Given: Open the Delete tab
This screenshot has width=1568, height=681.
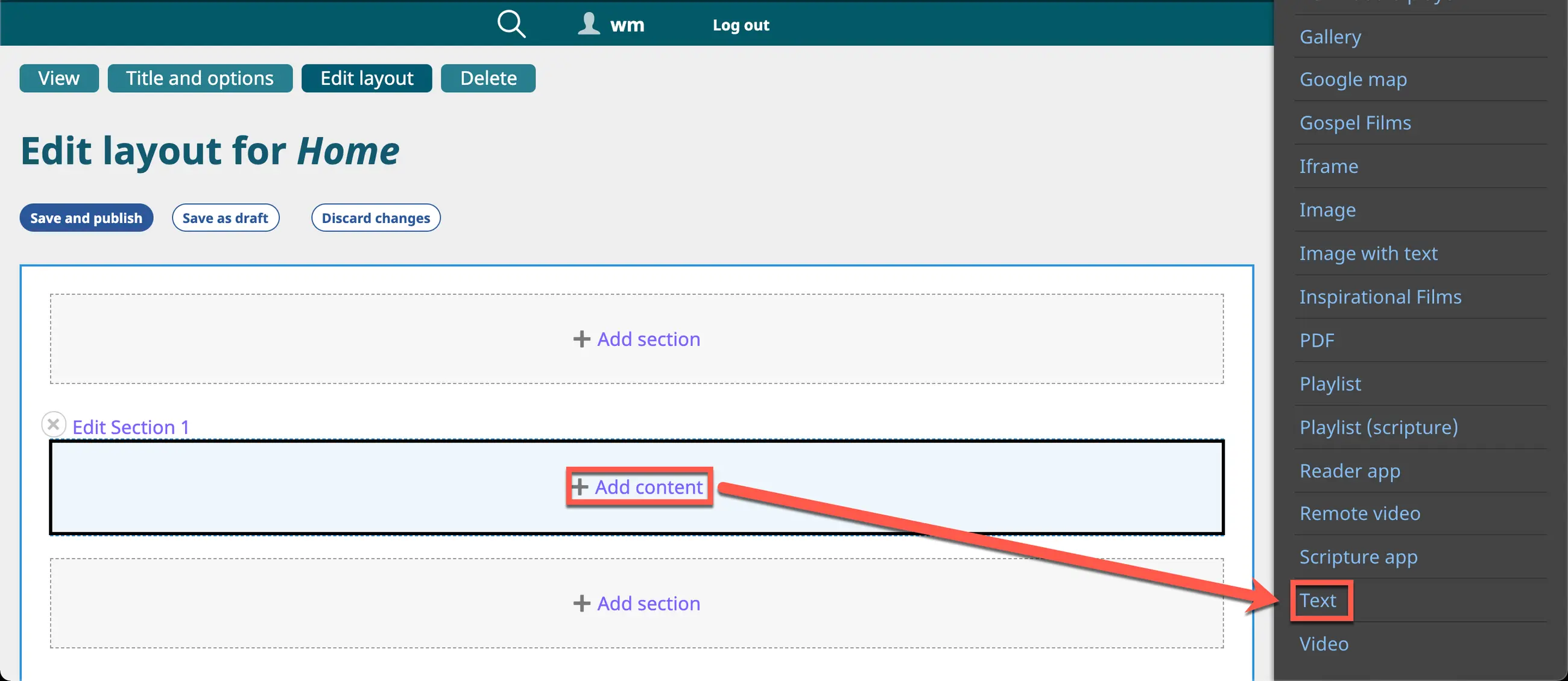Looking at the screenshot, I should pyautogui.click(x=488, y=78).
